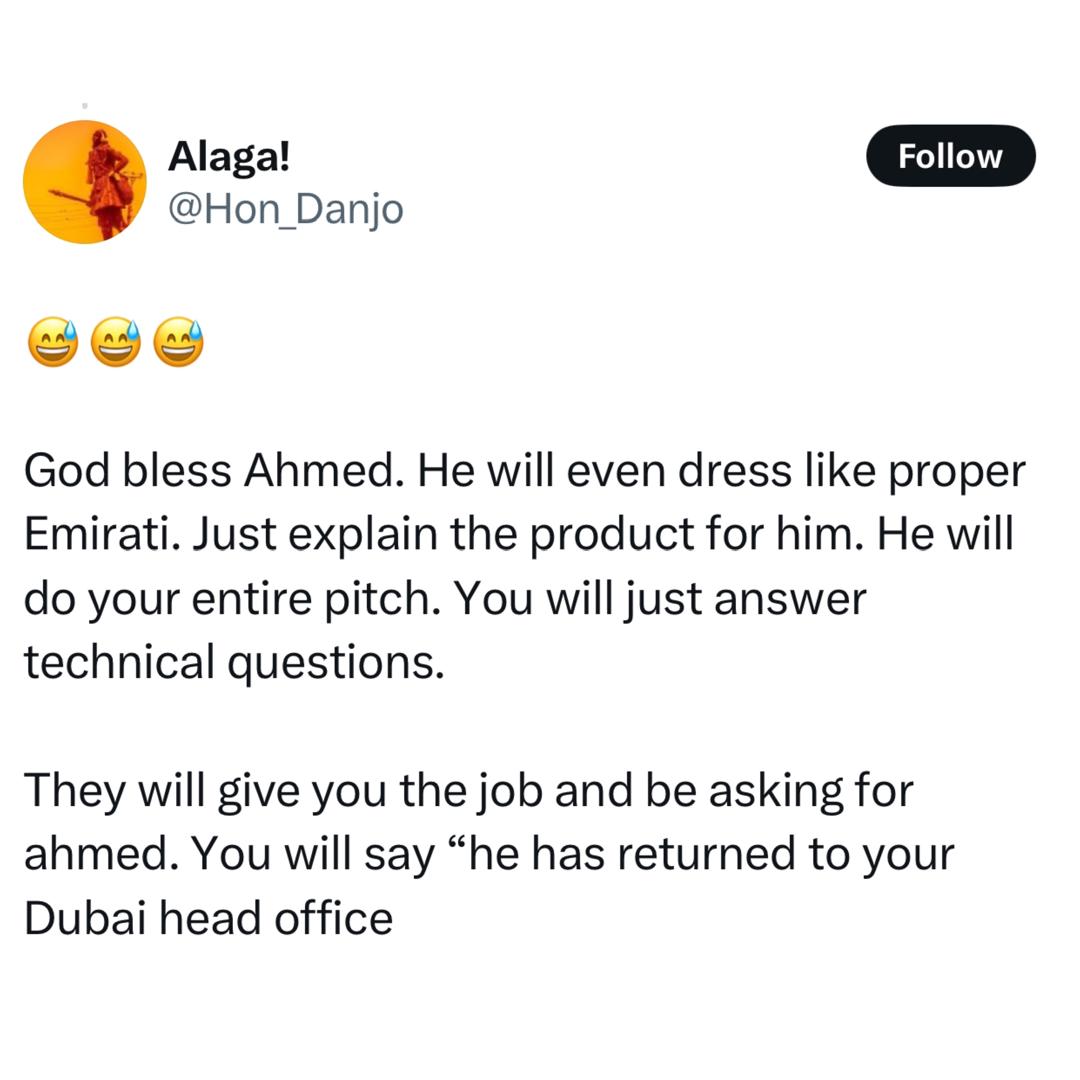Click the middle sweat-smile emoji
This screenshot has height=1080, width=1080.
pyautogui.click(x=116, y=342)
